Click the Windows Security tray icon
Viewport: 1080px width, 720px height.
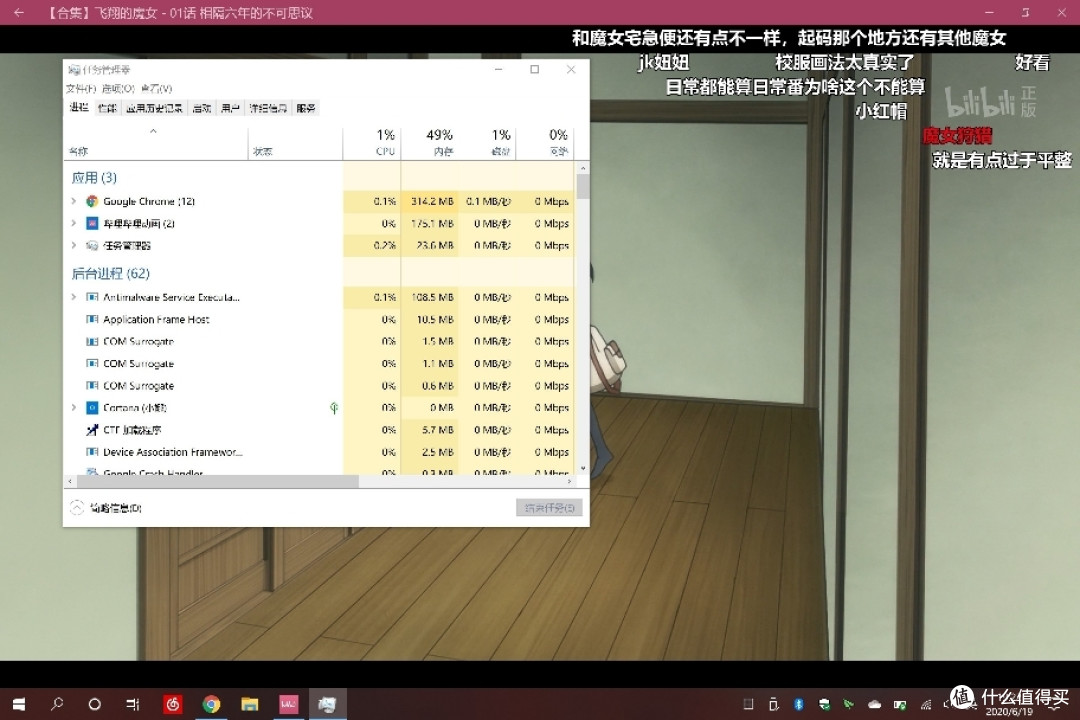[824, 704]
